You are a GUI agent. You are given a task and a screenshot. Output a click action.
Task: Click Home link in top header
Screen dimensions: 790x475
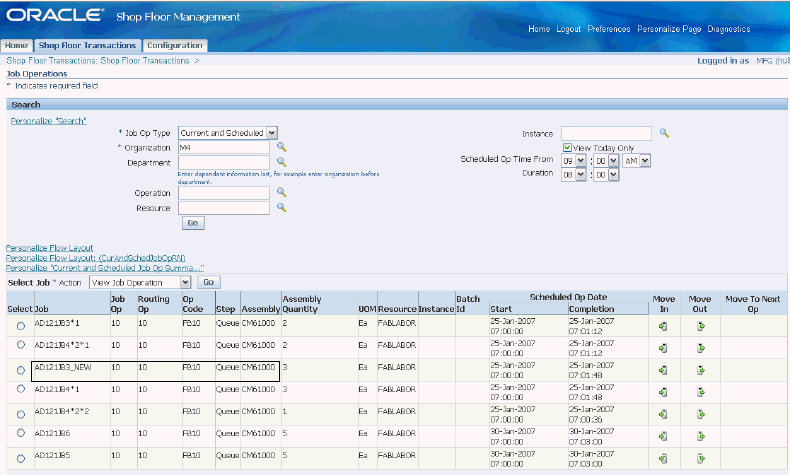click(x=539, y=29)
